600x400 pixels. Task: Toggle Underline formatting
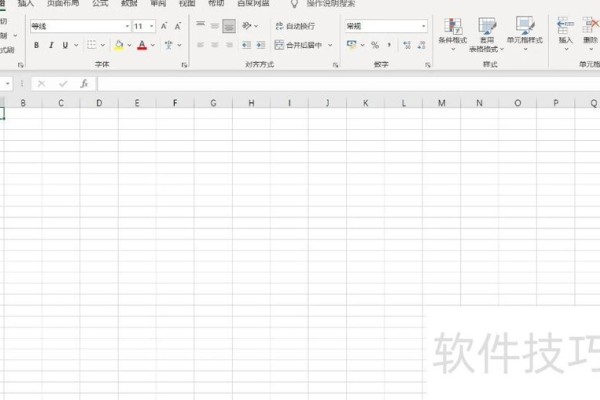point(65,45)
